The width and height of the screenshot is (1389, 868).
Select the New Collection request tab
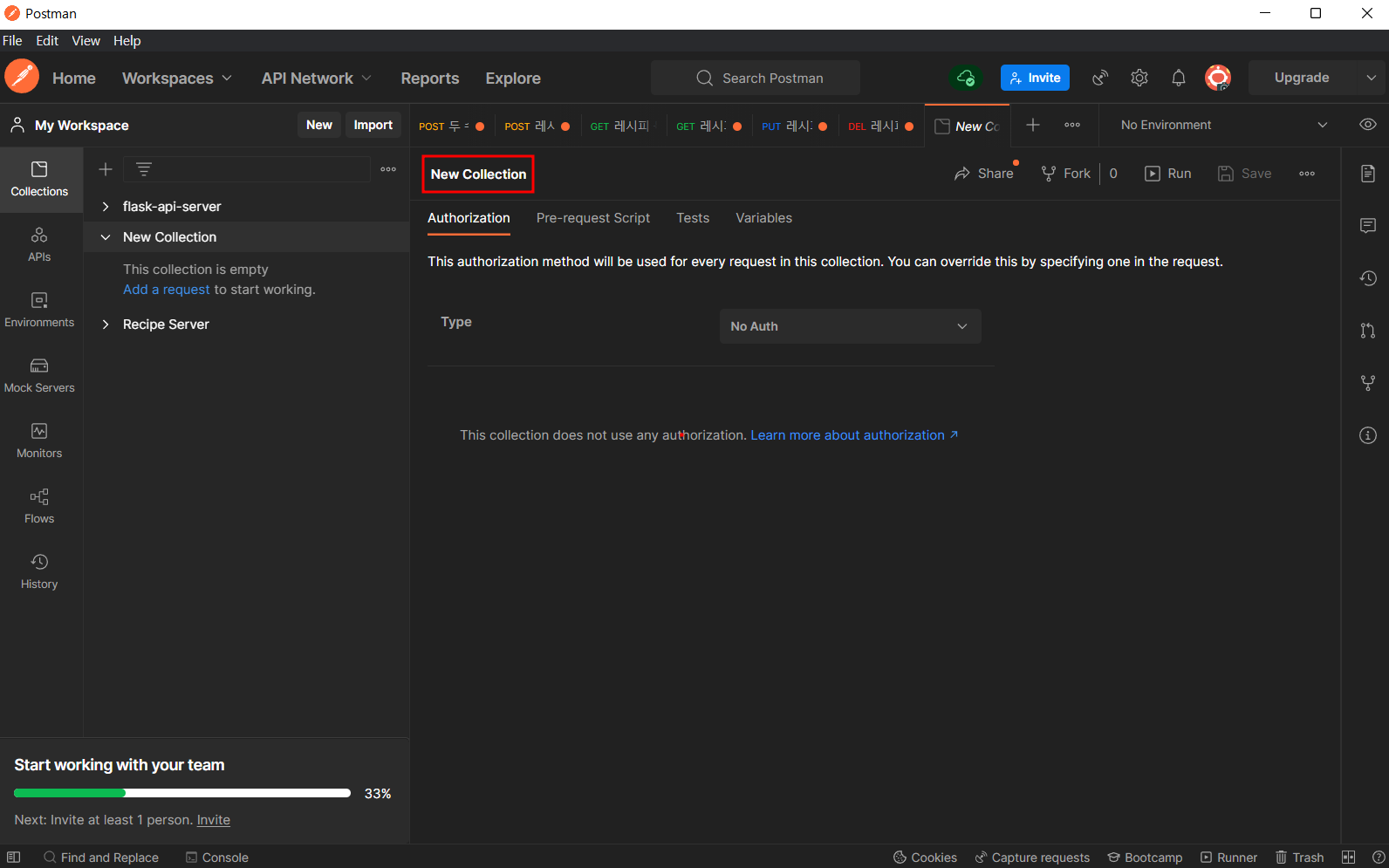(968, 126)
